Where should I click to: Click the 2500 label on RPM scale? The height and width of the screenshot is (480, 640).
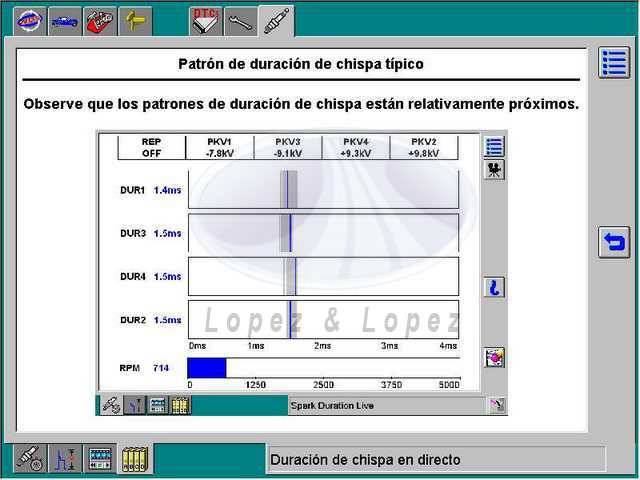323,385
